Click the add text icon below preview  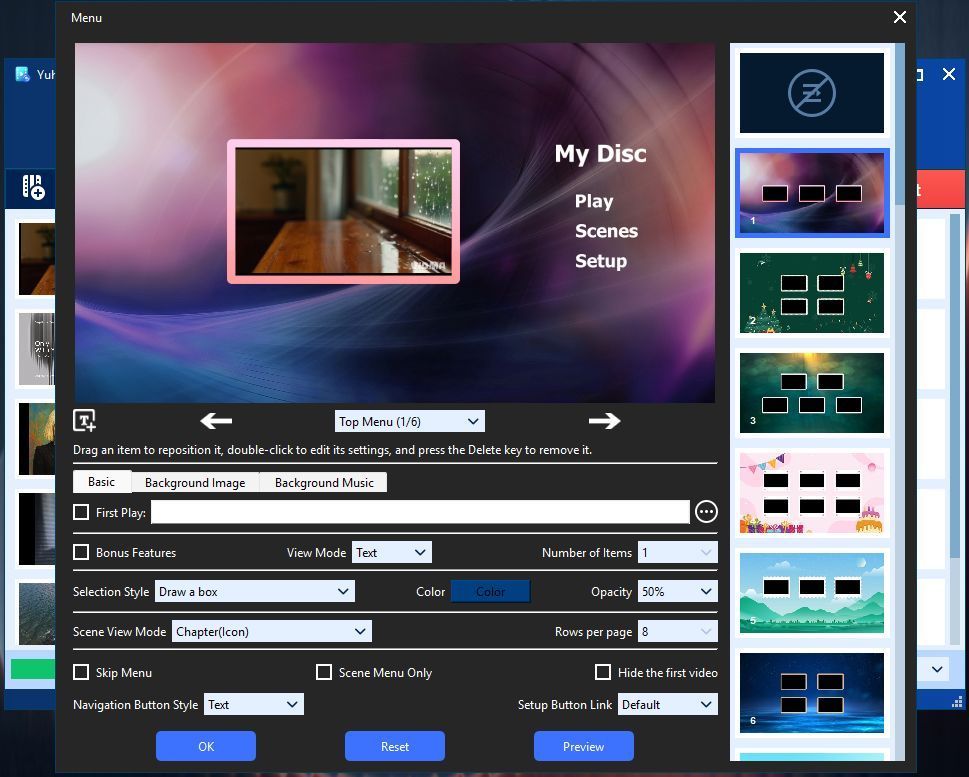(84, 420)
